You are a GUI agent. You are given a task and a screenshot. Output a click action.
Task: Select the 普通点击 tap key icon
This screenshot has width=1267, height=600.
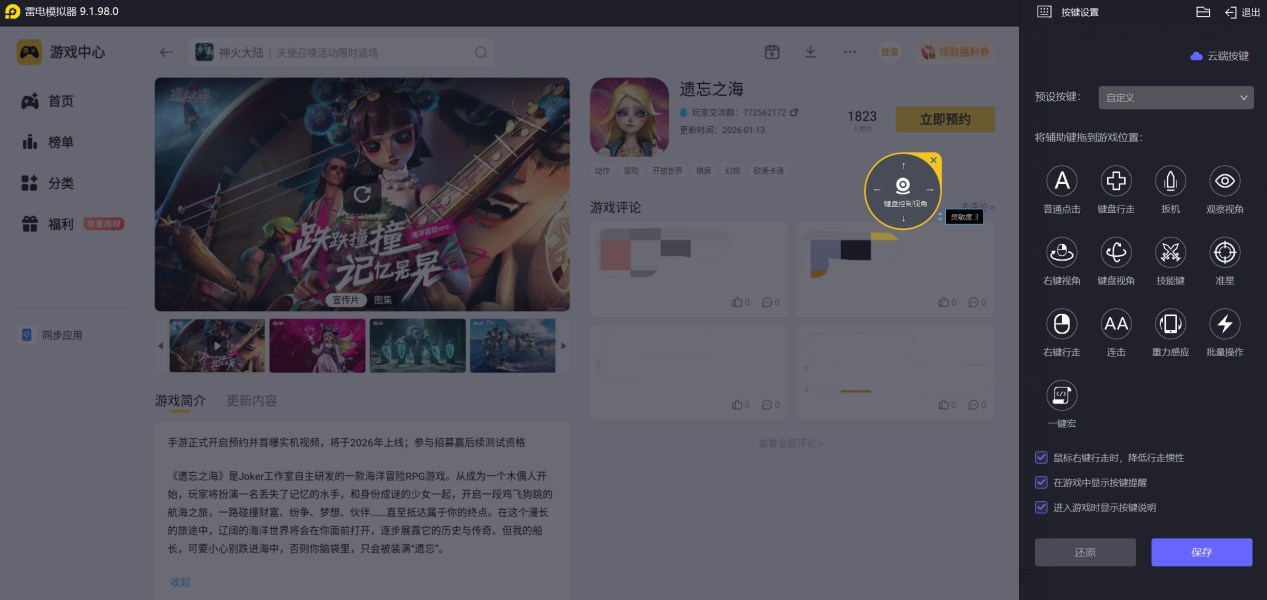1062,181
